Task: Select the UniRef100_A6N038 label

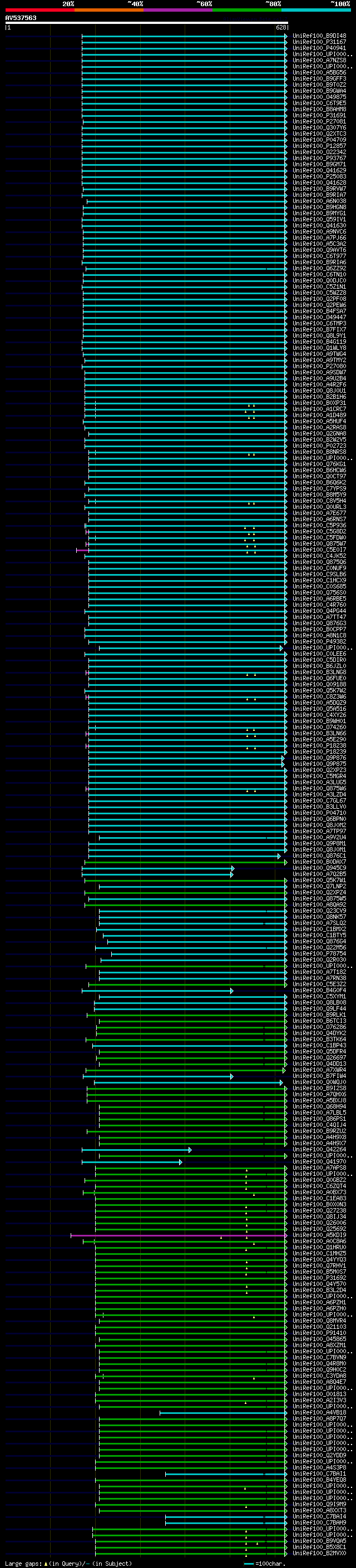Action: 319,201
